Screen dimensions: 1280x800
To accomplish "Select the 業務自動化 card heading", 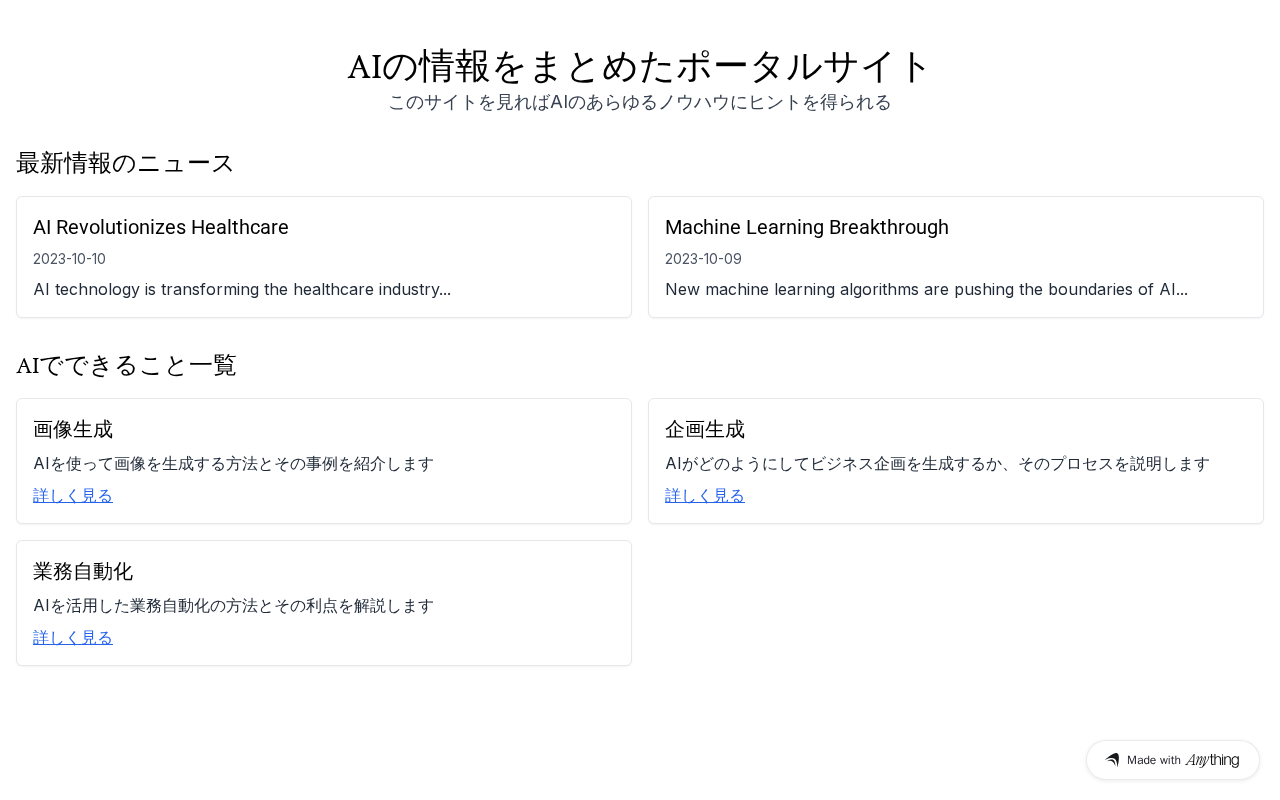I will (x=83, y=571).
